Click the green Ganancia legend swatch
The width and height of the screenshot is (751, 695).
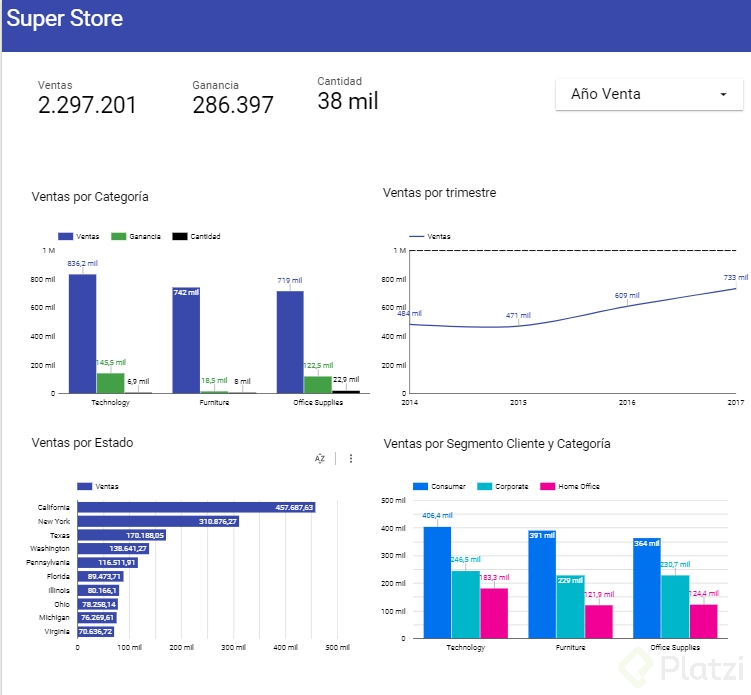tap(118, 236)
